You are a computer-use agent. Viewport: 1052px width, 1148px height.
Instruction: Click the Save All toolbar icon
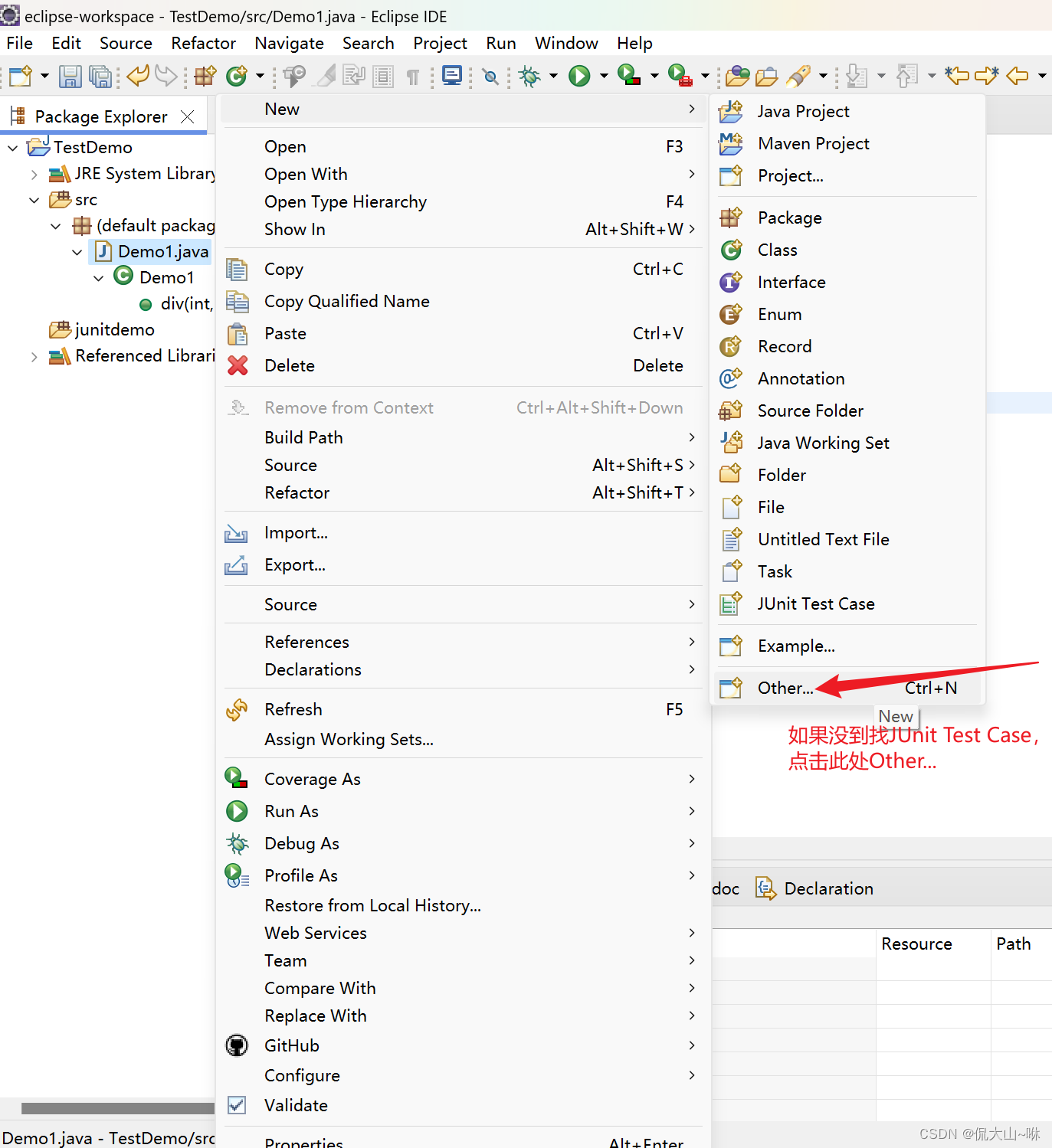coord(100,76)
